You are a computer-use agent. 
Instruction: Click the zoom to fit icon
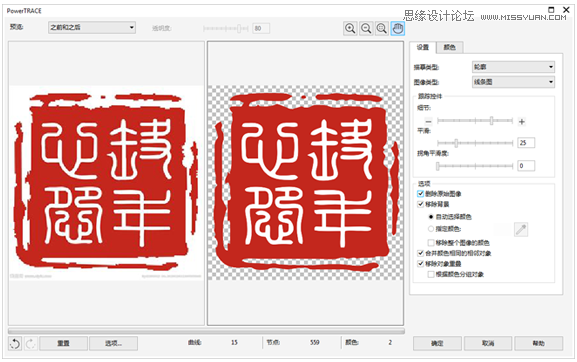pyautogui.click(x=382, y=28)
